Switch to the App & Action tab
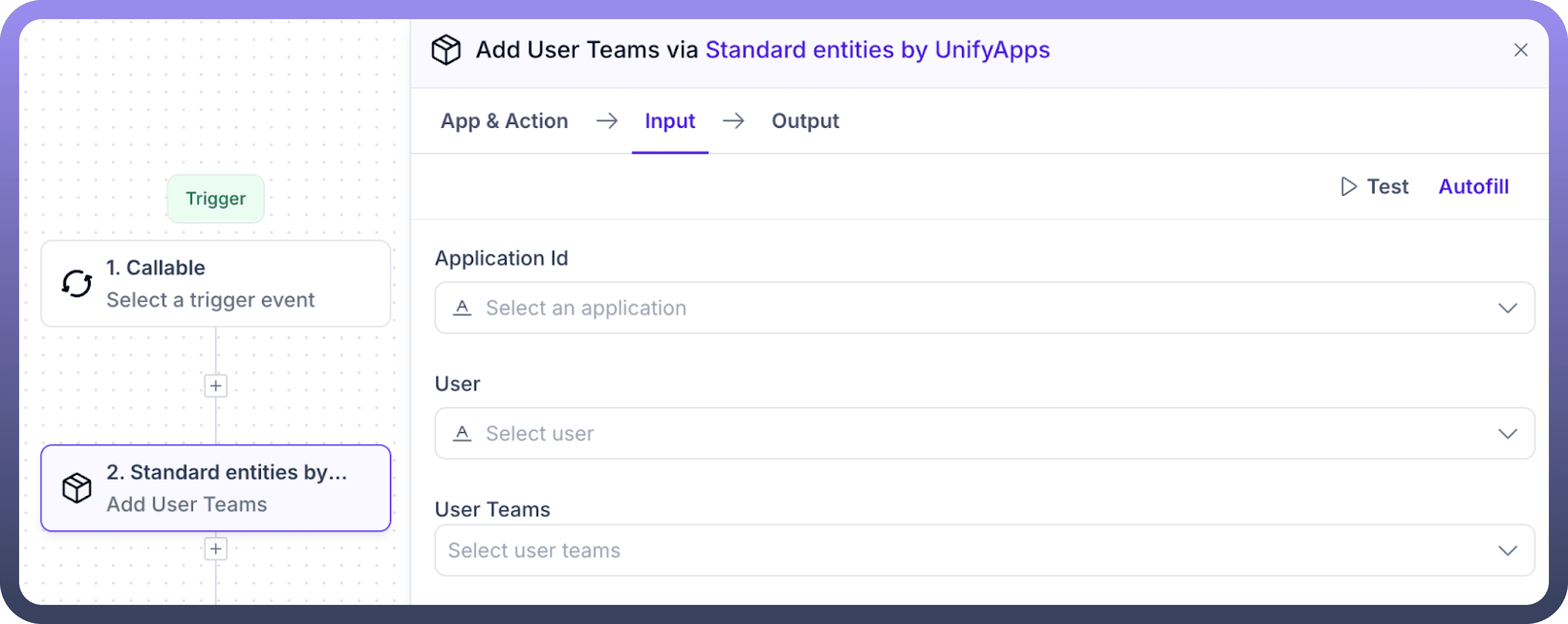The height and width of the screenshot is (624, 1568). coord(504,121)
